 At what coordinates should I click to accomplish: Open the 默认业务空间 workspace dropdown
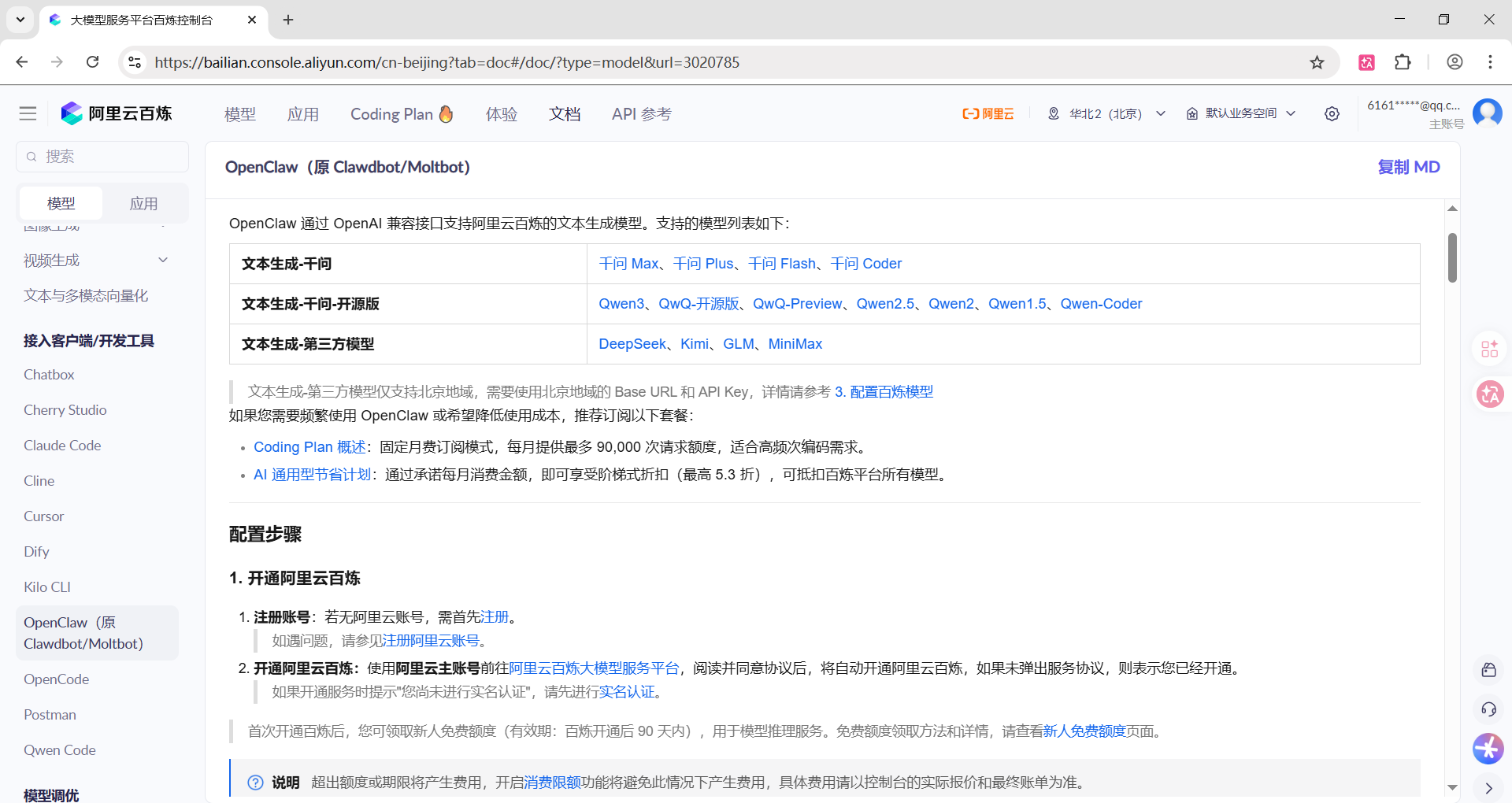pos(1241,113)
